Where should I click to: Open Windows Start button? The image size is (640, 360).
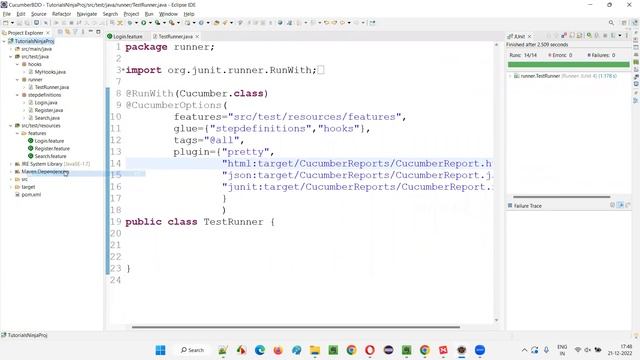[160, 350]
